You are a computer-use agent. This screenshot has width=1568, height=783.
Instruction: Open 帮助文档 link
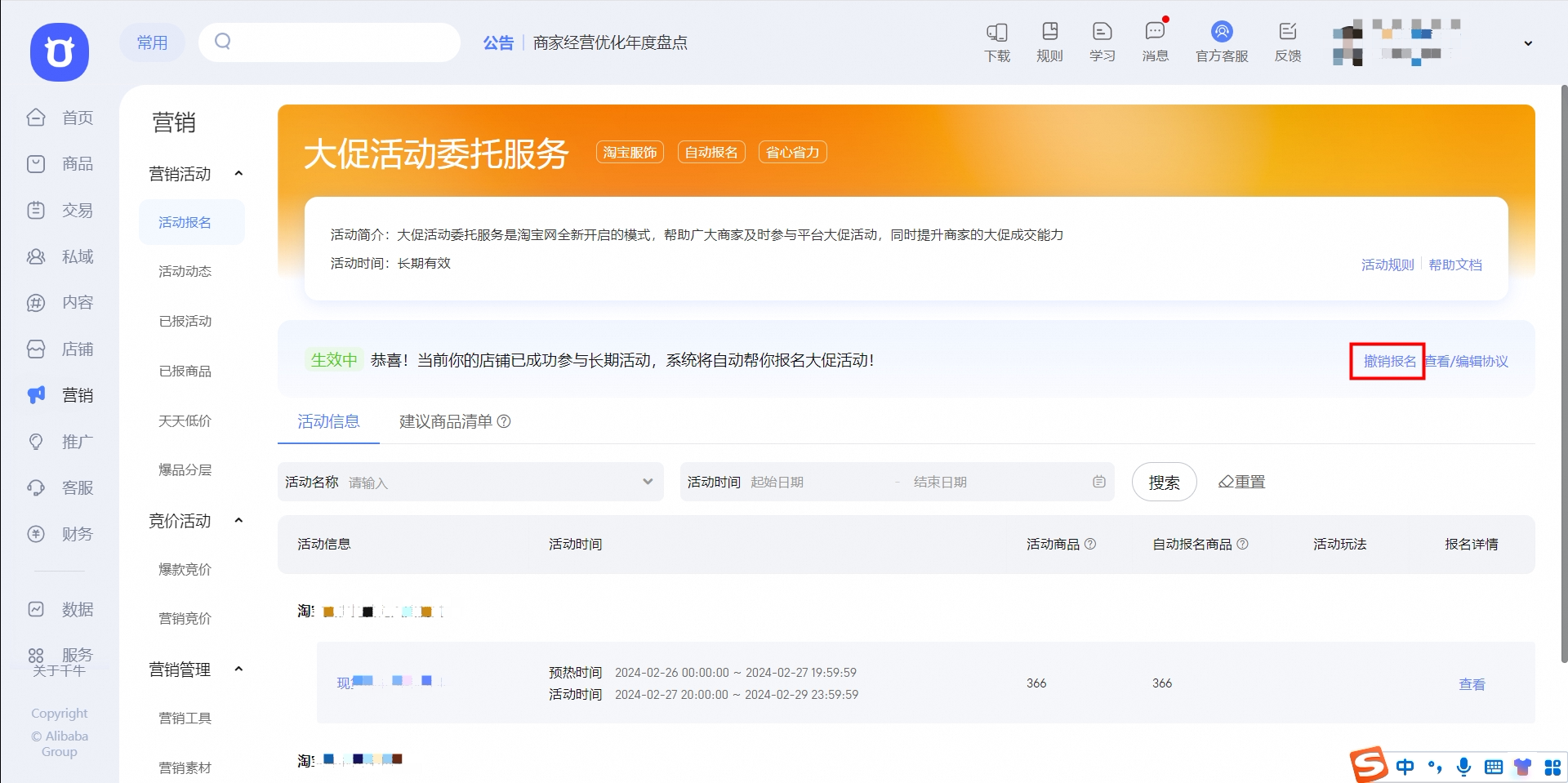tap(1455, 265)
